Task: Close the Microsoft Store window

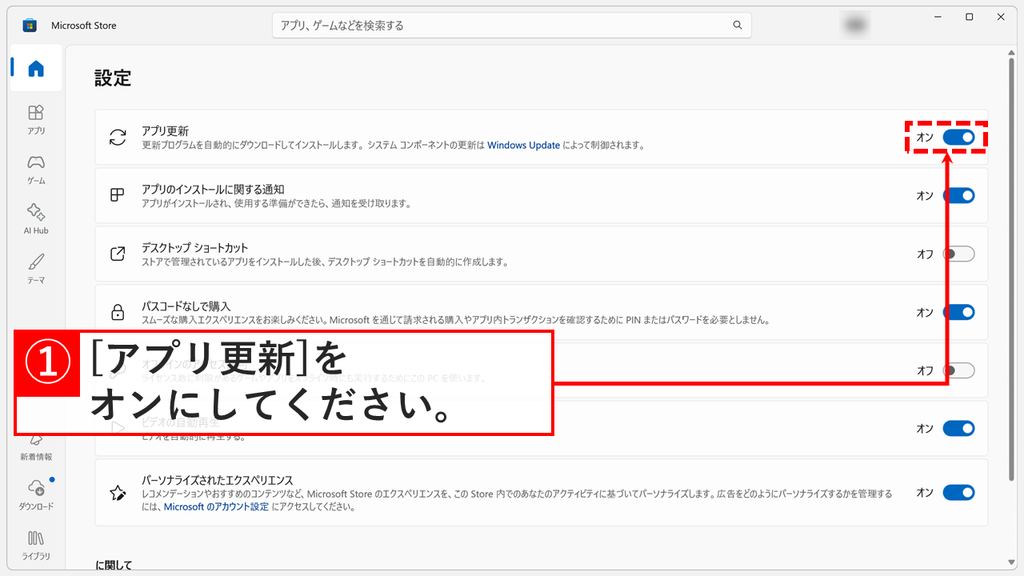Action: tap(1000, 17)
